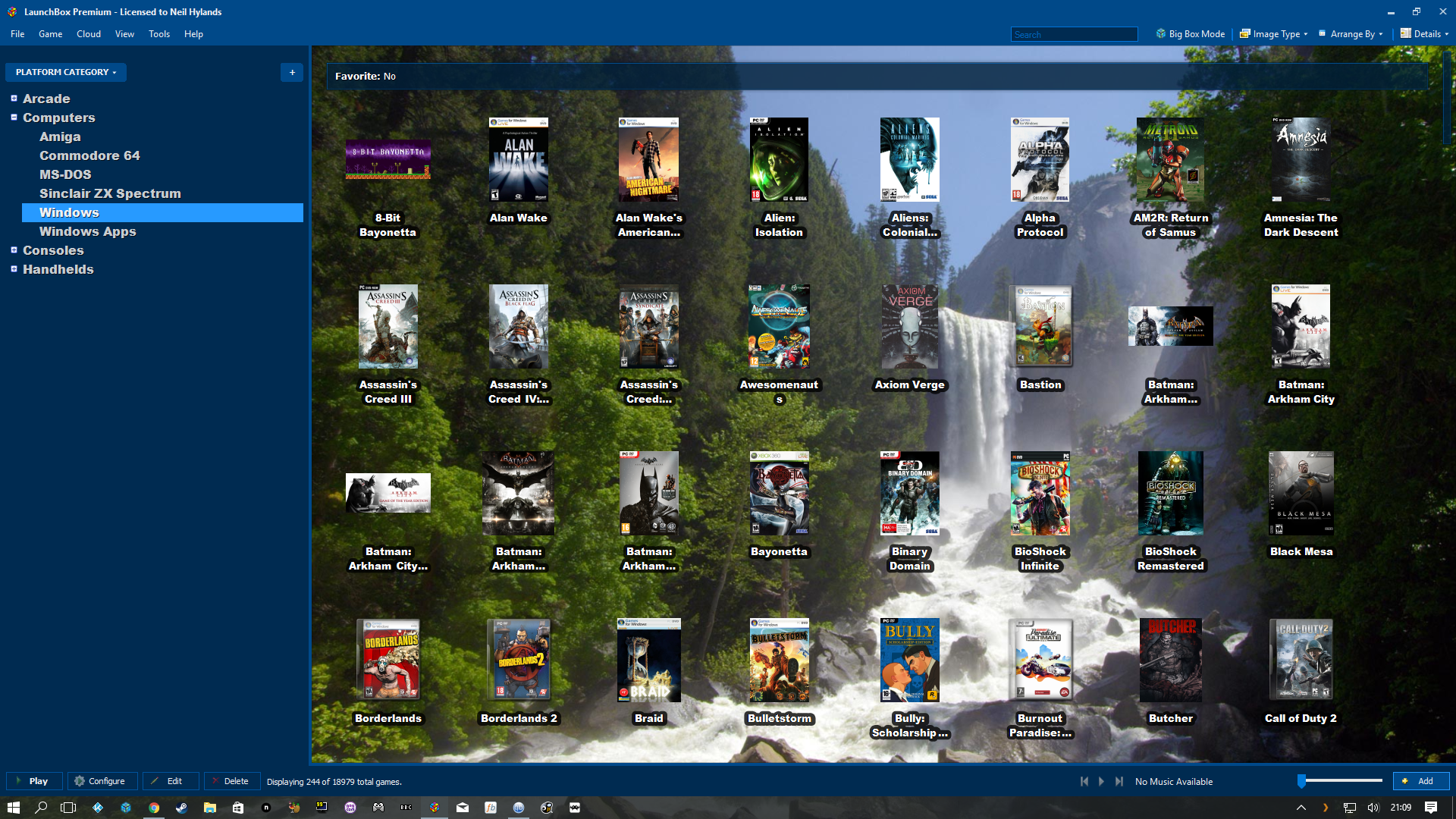Select the Bulletstorm box art
This screenshot has height=819, width=1456.
point(779,660)
